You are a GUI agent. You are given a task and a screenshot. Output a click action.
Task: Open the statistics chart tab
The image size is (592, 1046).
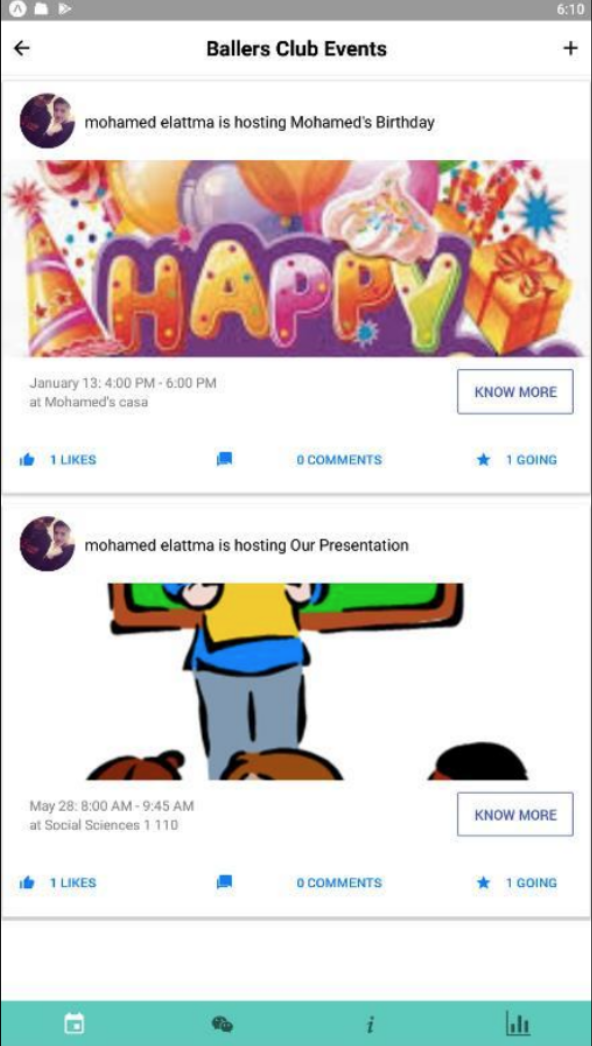pyautogui.click(x=518, y=1023)
